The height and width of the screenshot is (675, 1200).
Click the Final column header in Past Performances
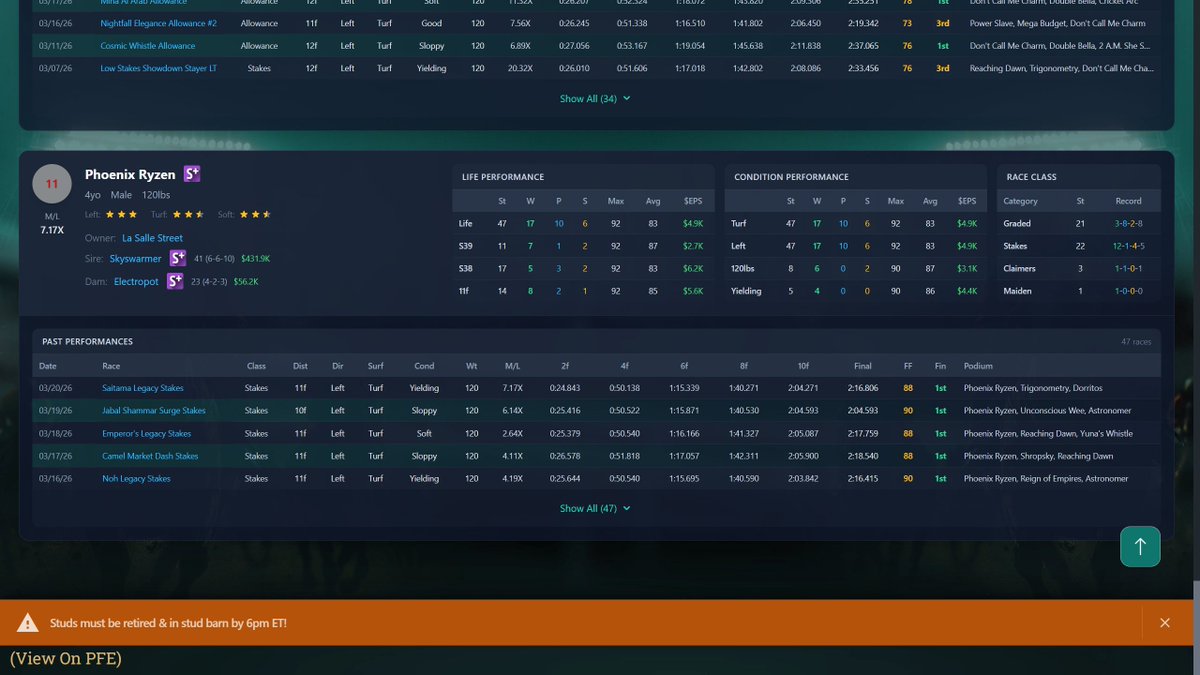863,366
